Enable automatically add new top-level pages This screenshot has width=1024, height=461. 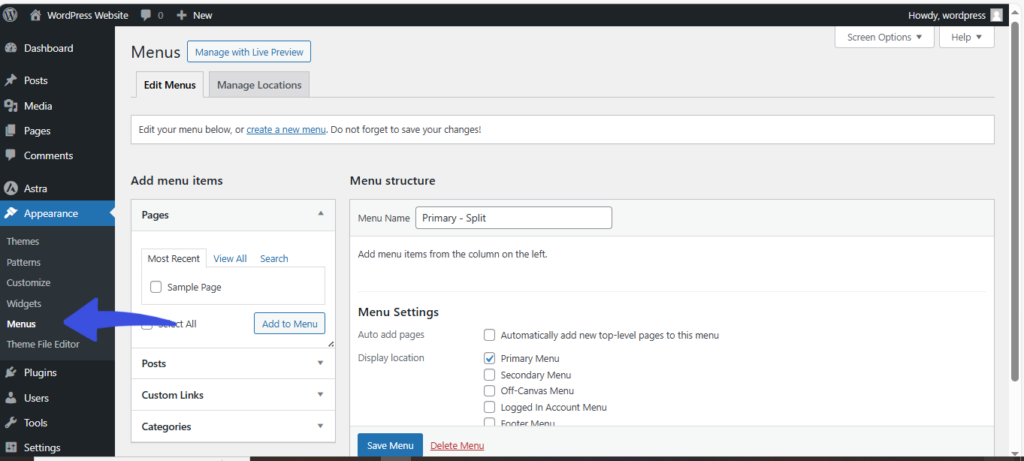[490, 335]
